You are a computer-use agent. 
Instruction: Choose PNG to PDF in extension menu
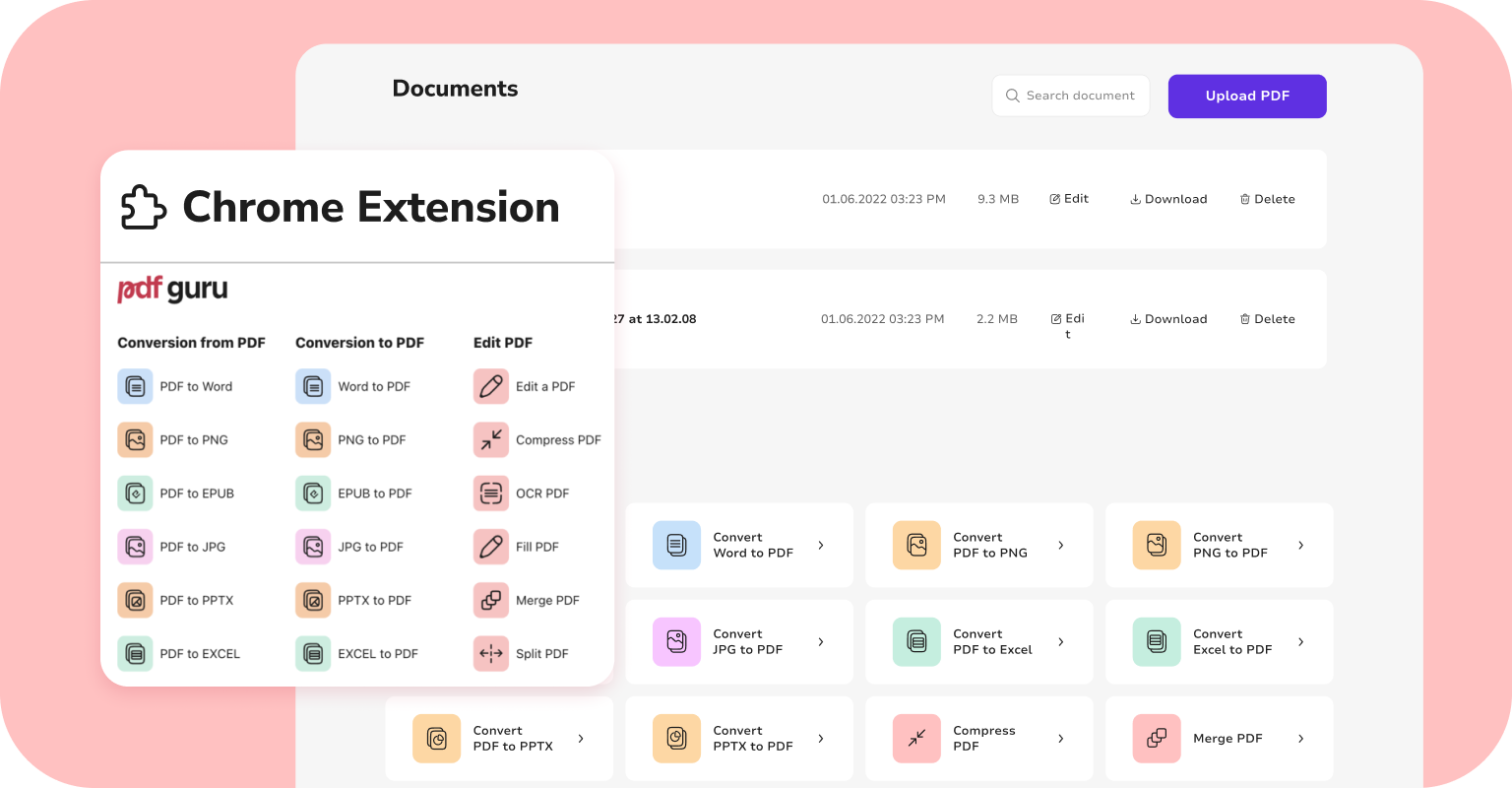click(371, 440)
